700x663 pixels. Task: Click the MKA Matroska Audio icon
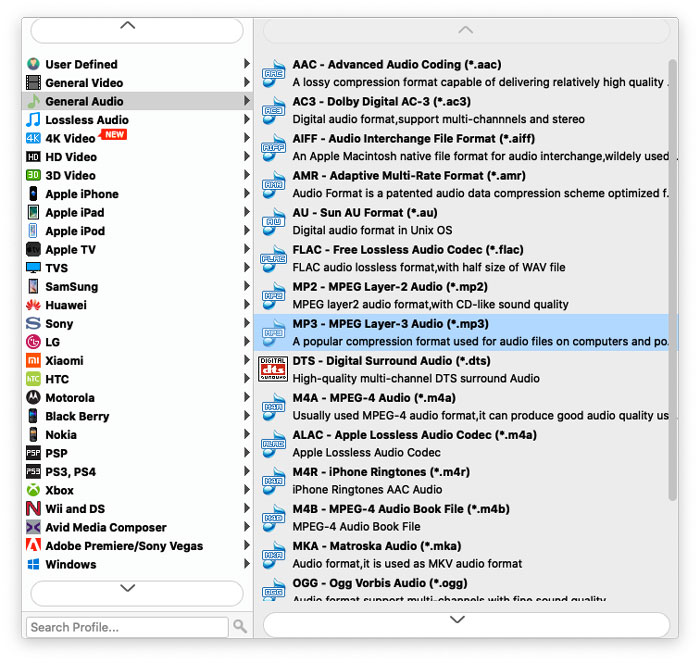click(x=273, y=555)
